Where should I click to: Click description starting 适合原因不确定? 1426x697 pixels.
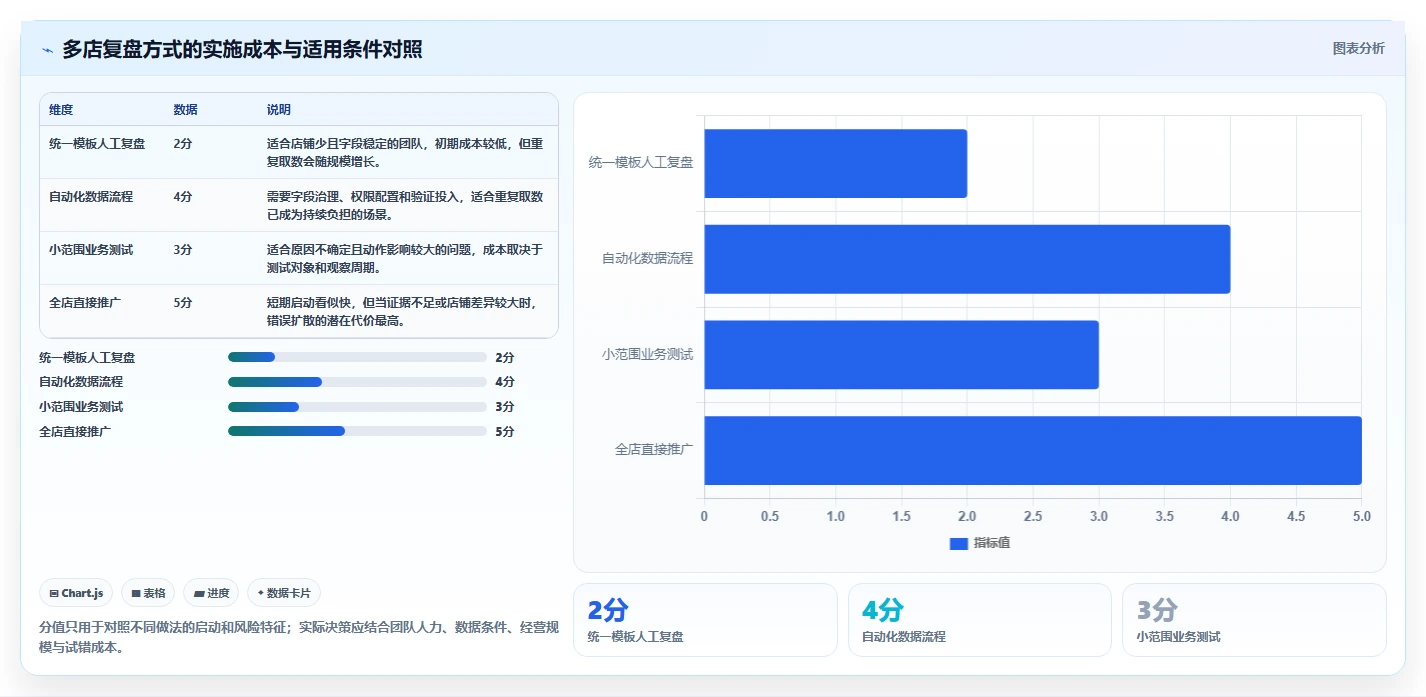point(405,259)
